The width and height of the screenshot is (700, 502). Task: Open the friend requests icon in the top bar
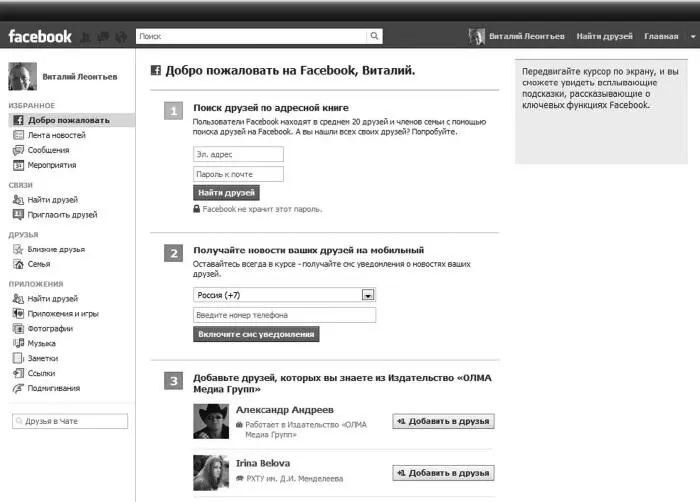(x=85, y=37)
